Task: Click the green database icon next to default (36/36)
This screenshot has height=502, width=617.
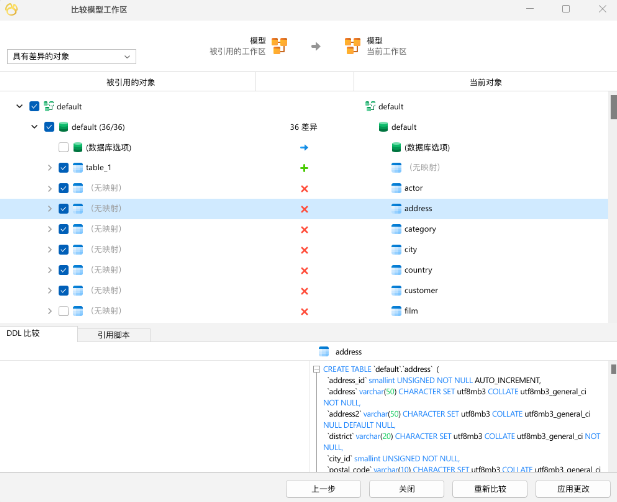Action: (63, 127)
